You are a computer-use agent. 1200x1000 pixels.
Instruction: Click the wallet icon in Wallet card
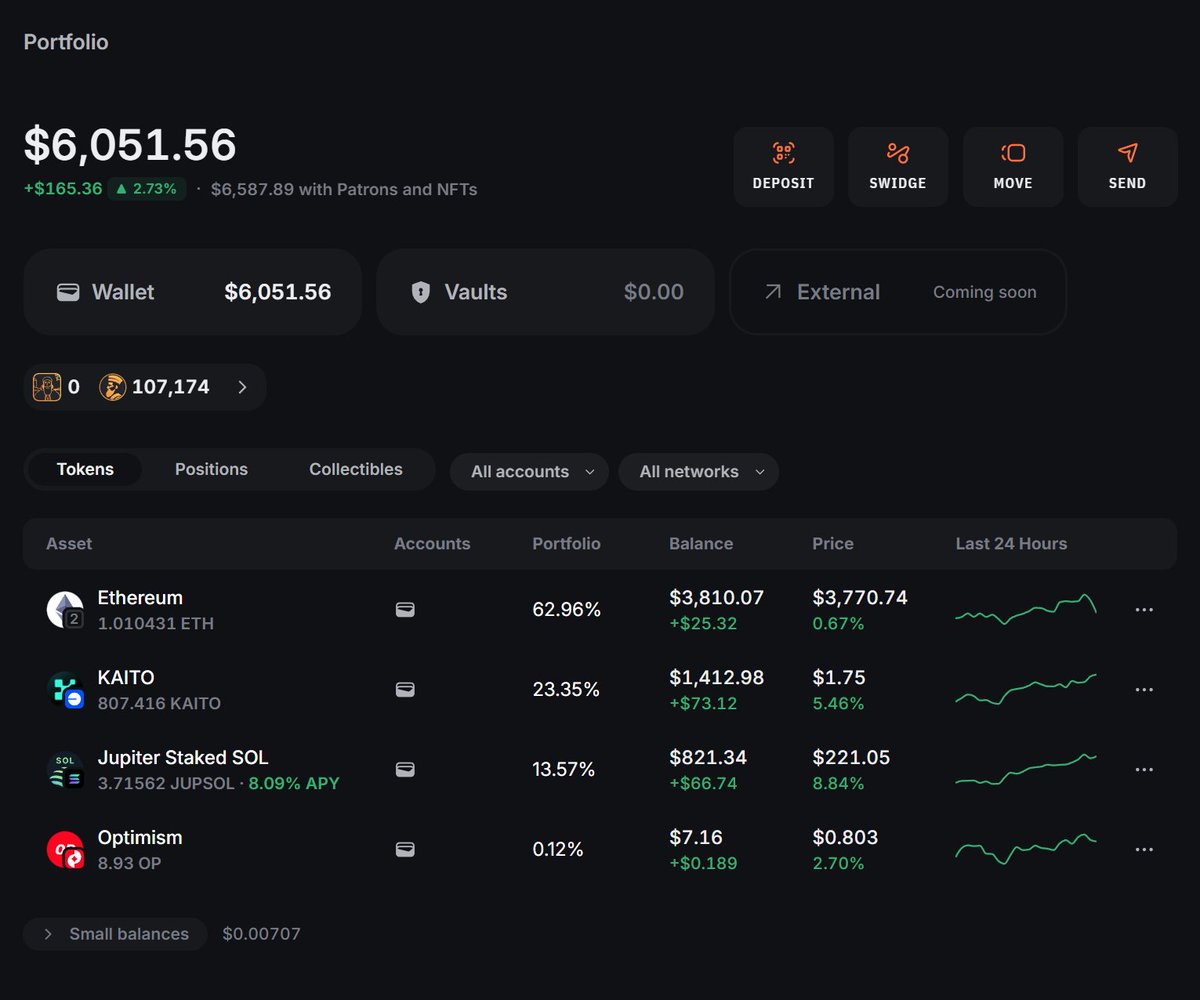click(68, 292)
